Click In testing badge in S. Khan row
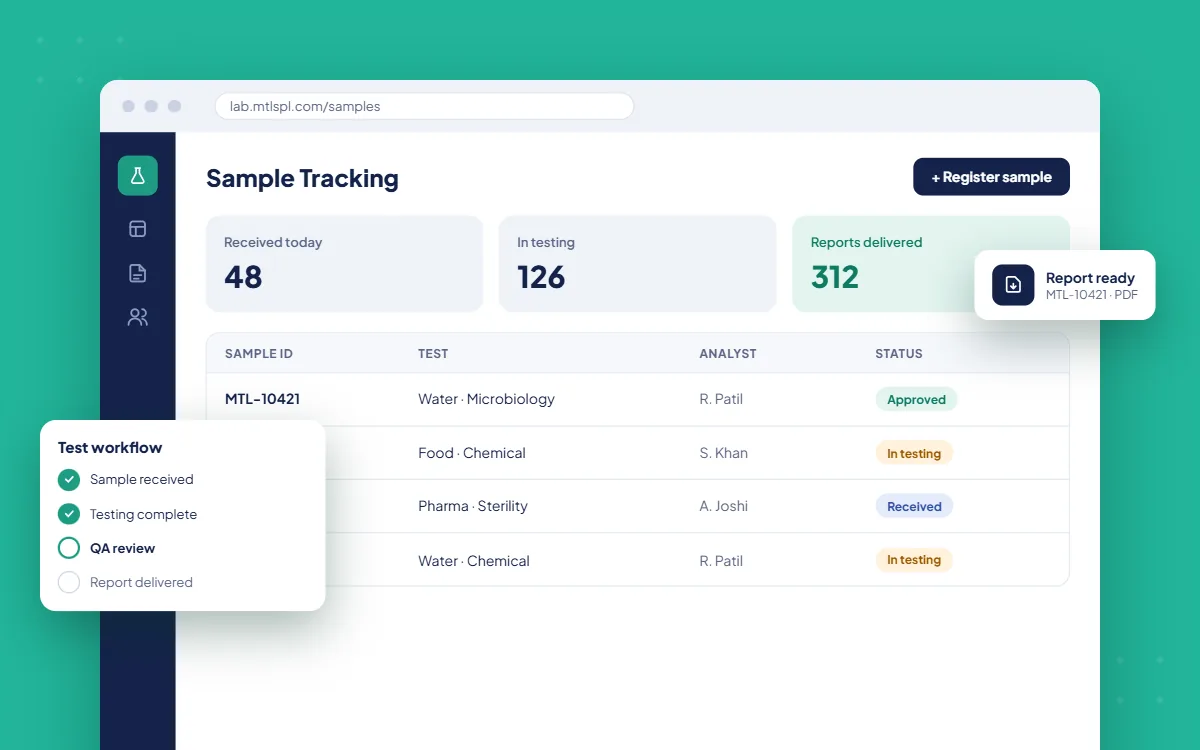 [x=914, y=453]
